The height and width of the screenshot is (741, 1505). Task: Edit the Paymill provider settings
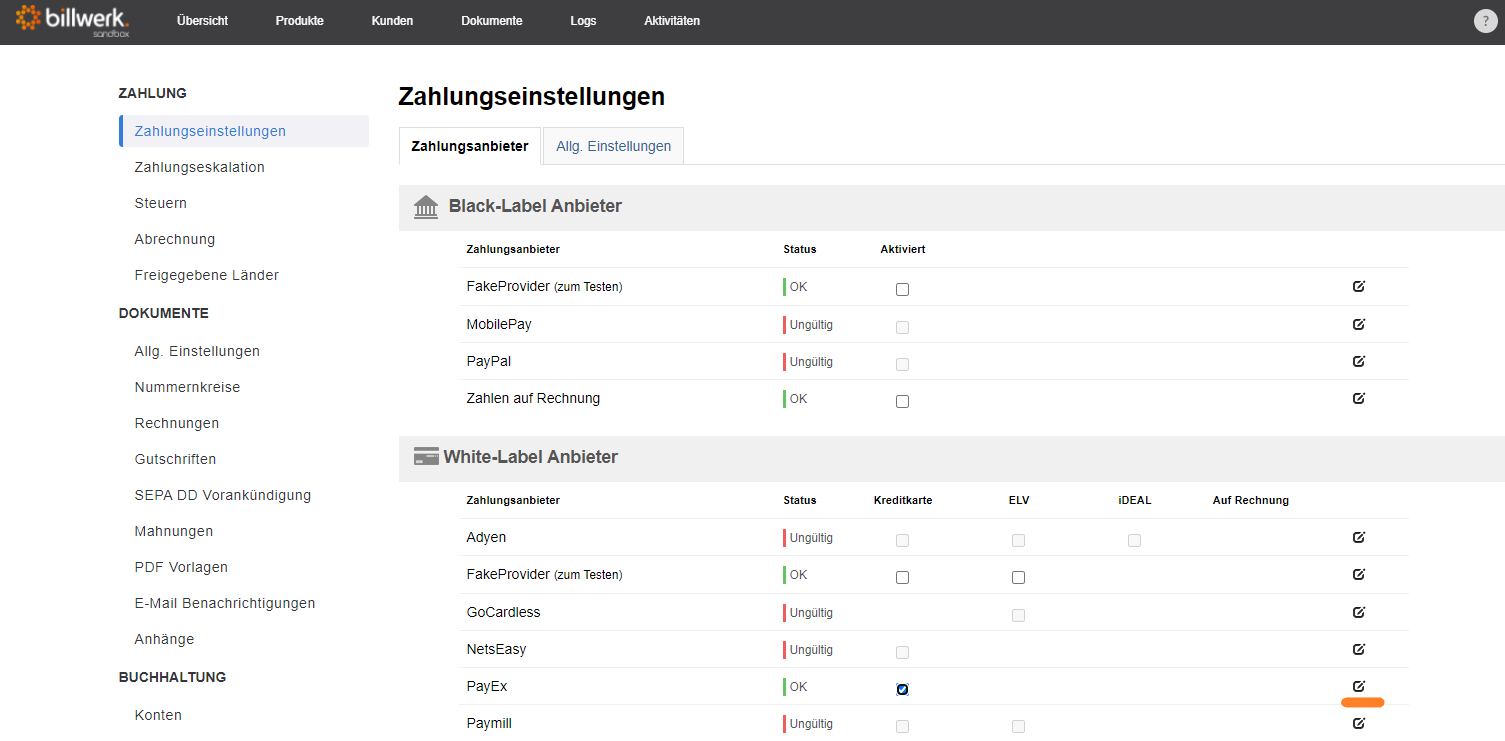pos(1358,723)
